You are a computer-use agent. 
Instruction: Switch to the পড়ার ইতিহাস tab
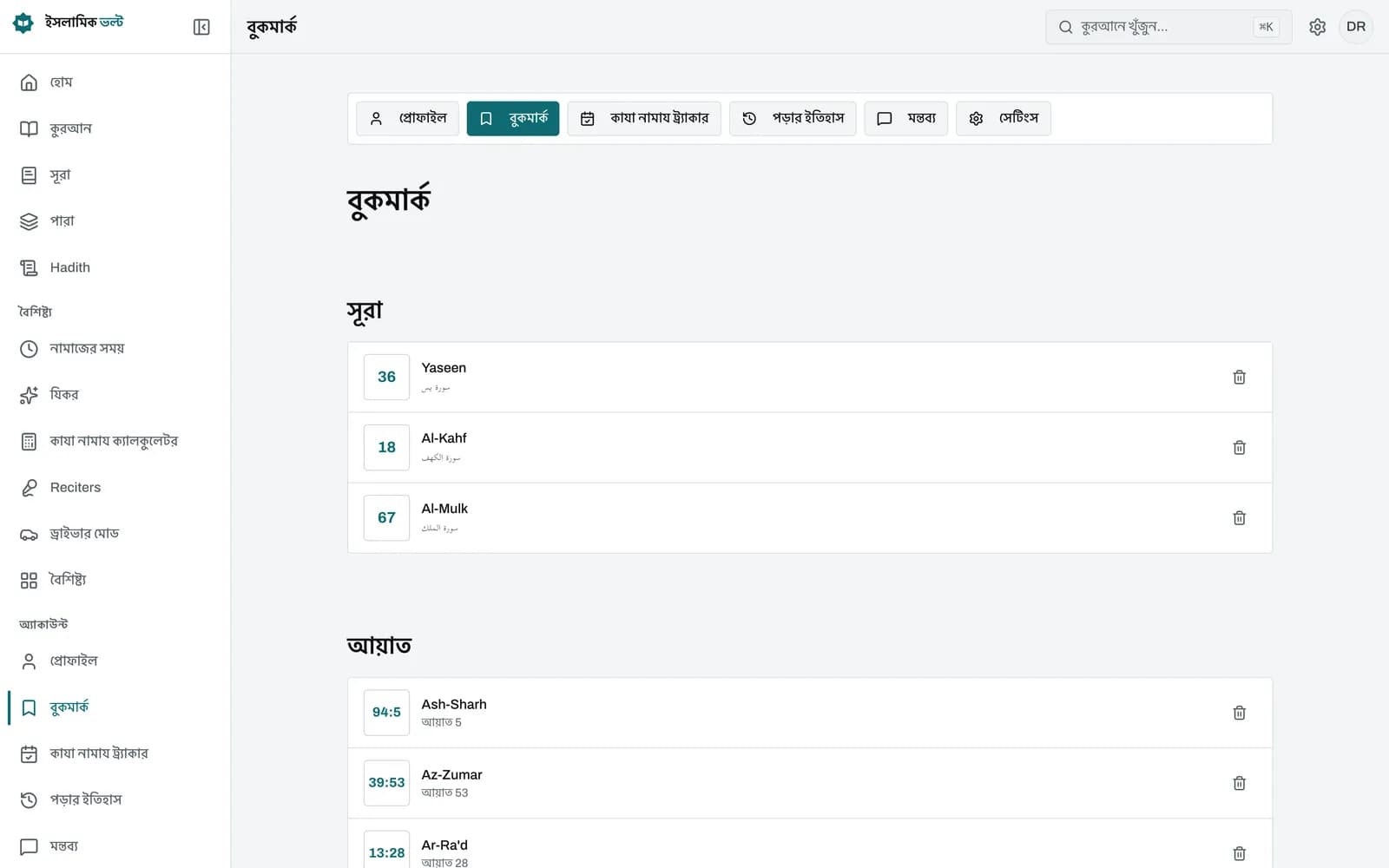793,118
